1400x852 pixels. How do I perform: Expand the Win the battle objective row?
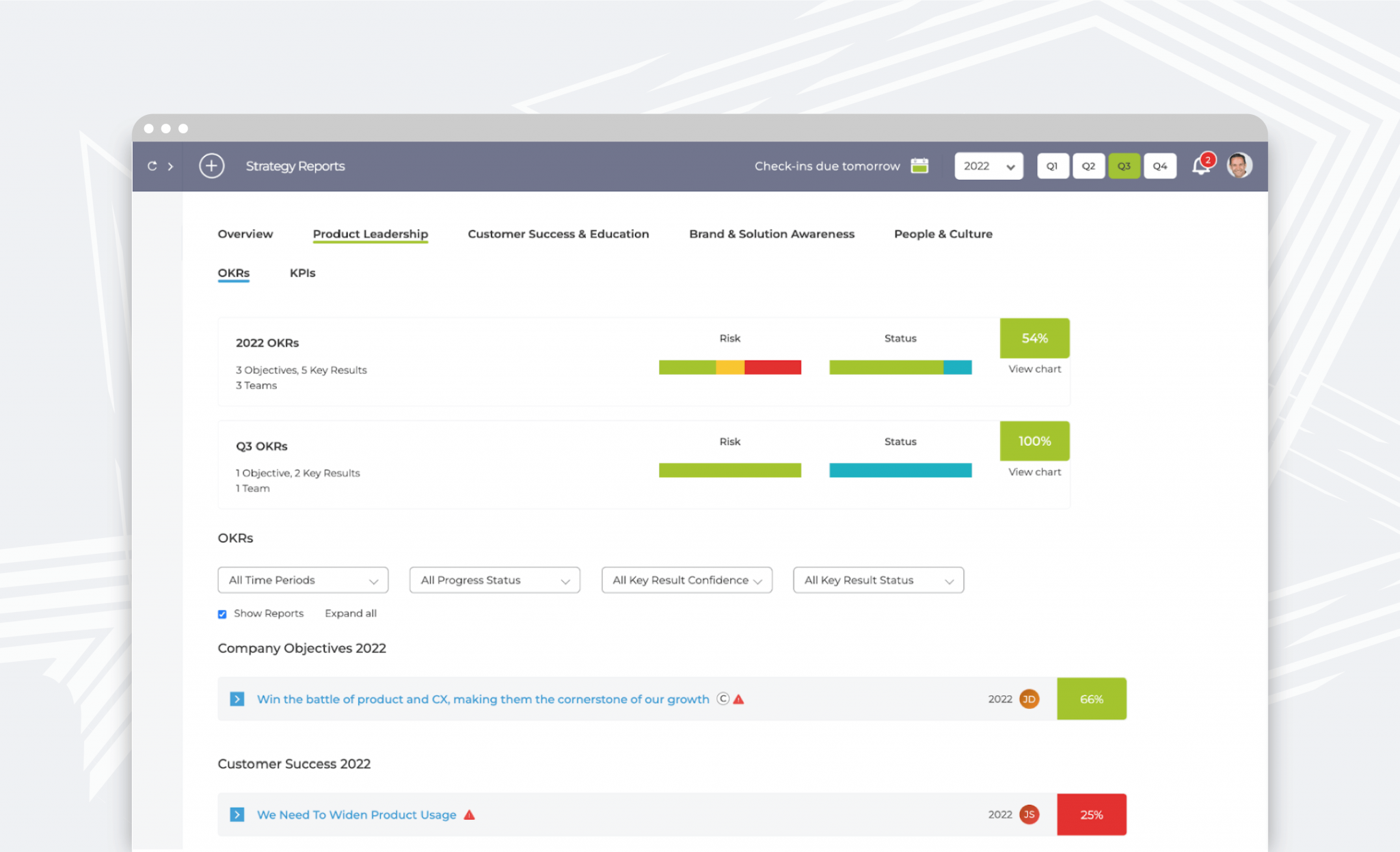[x=237, y=699]
